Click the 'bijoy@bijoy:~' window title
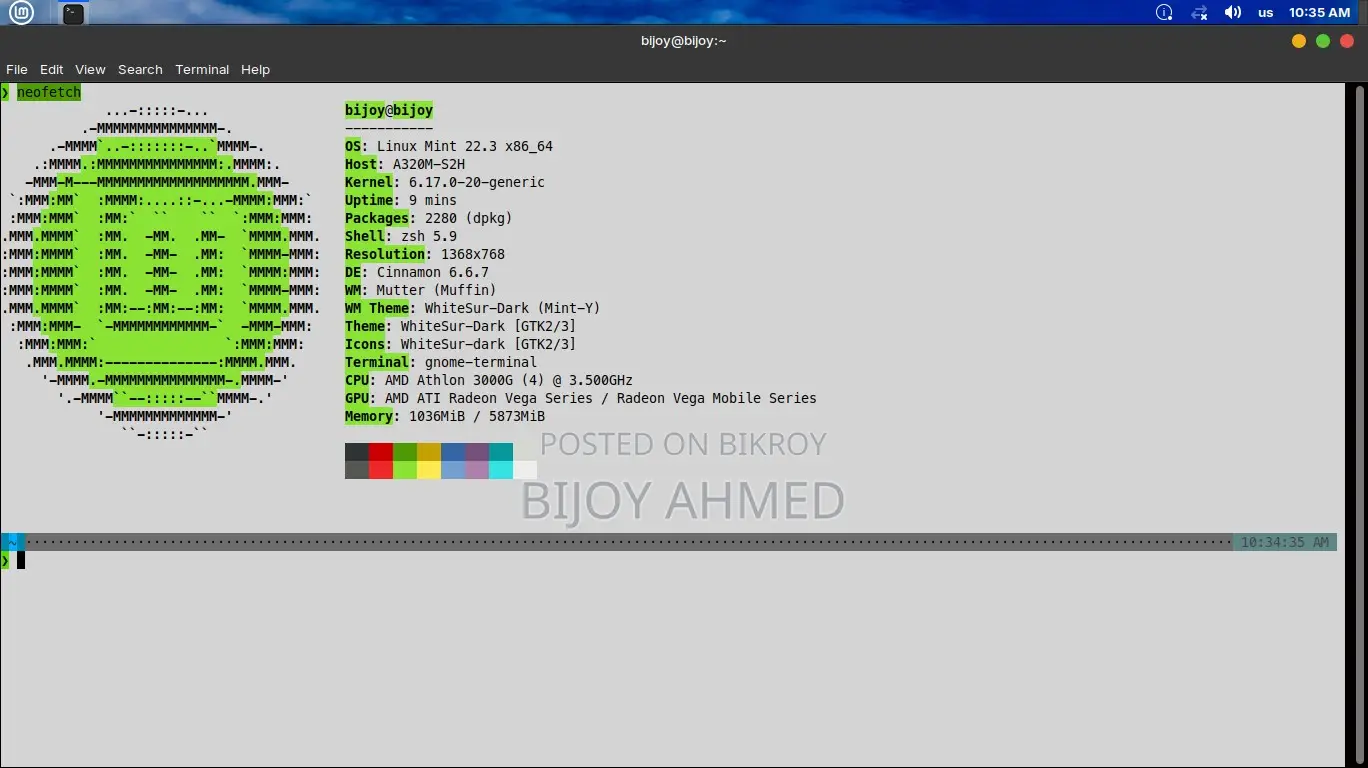 (684, 41)
